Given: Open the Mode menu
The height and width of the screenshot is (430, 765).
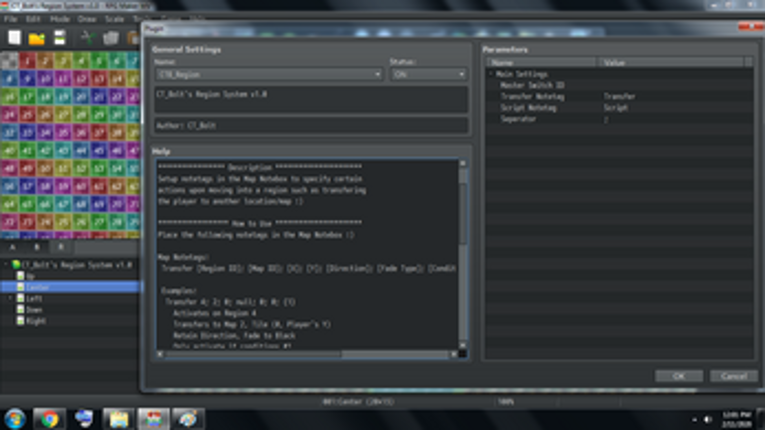Looking at the screenshot, I should pos(60,19).
